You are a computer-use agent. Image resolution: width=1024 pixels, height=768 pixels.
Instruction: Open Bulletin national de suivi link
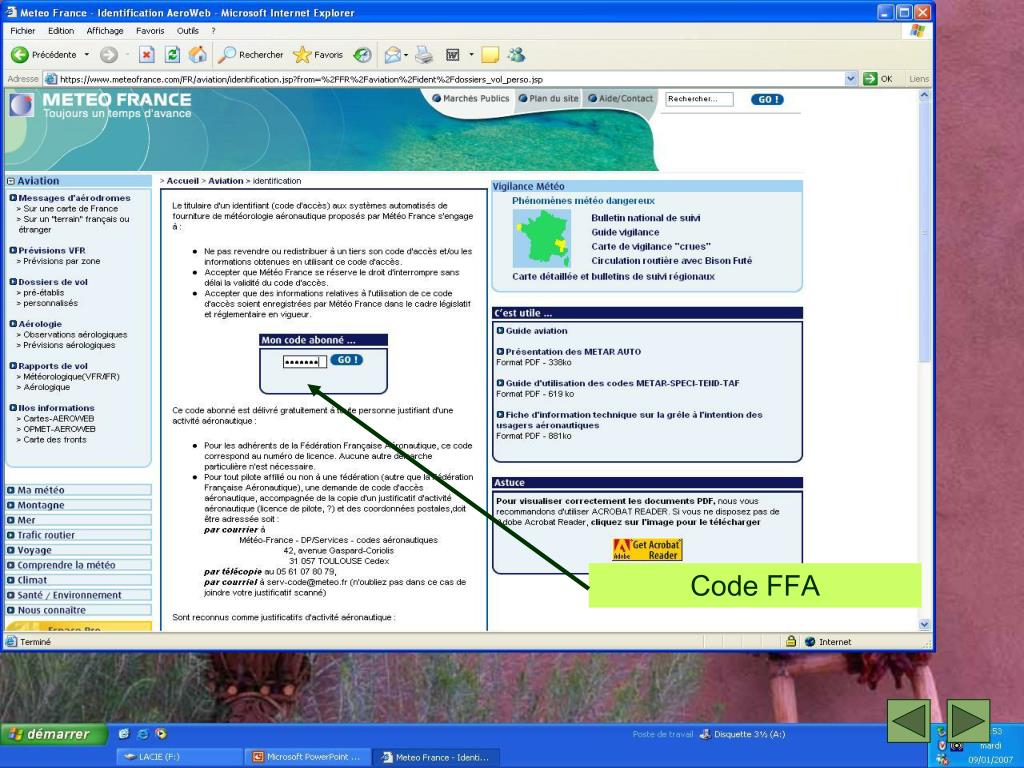[x=645, y=218]
